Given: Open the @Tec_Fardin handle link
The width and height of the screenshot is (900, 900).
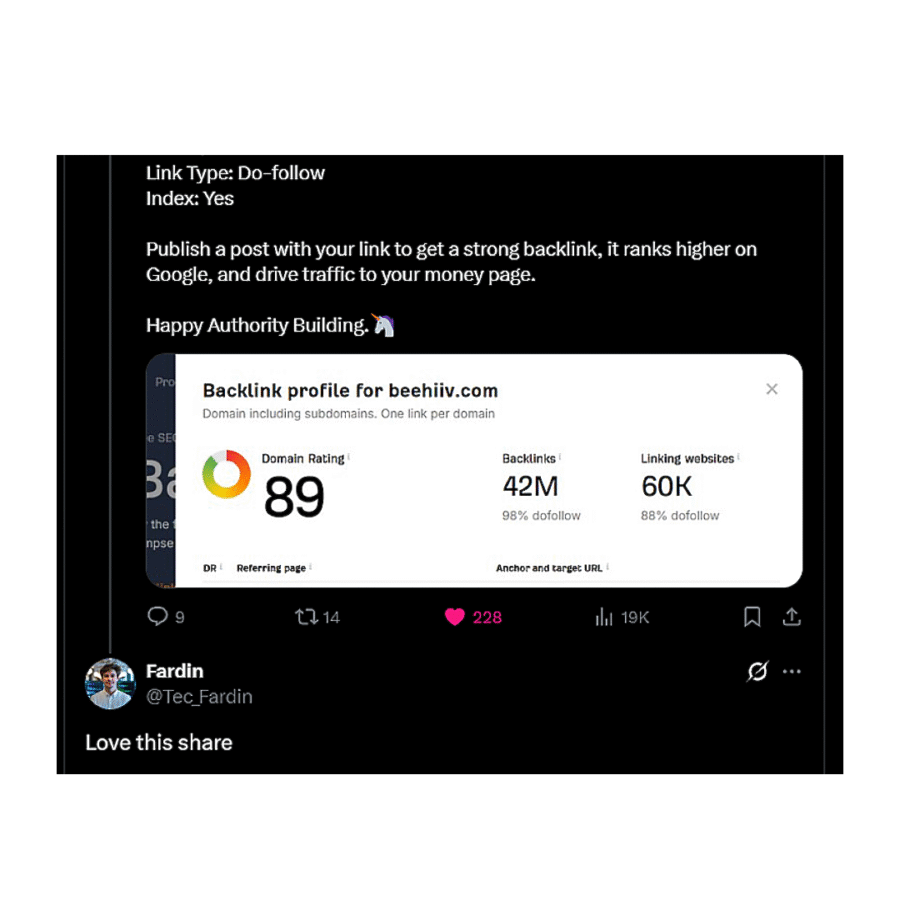Looking at the screenshot, I should pyautogui.click(x=199, y=696).
